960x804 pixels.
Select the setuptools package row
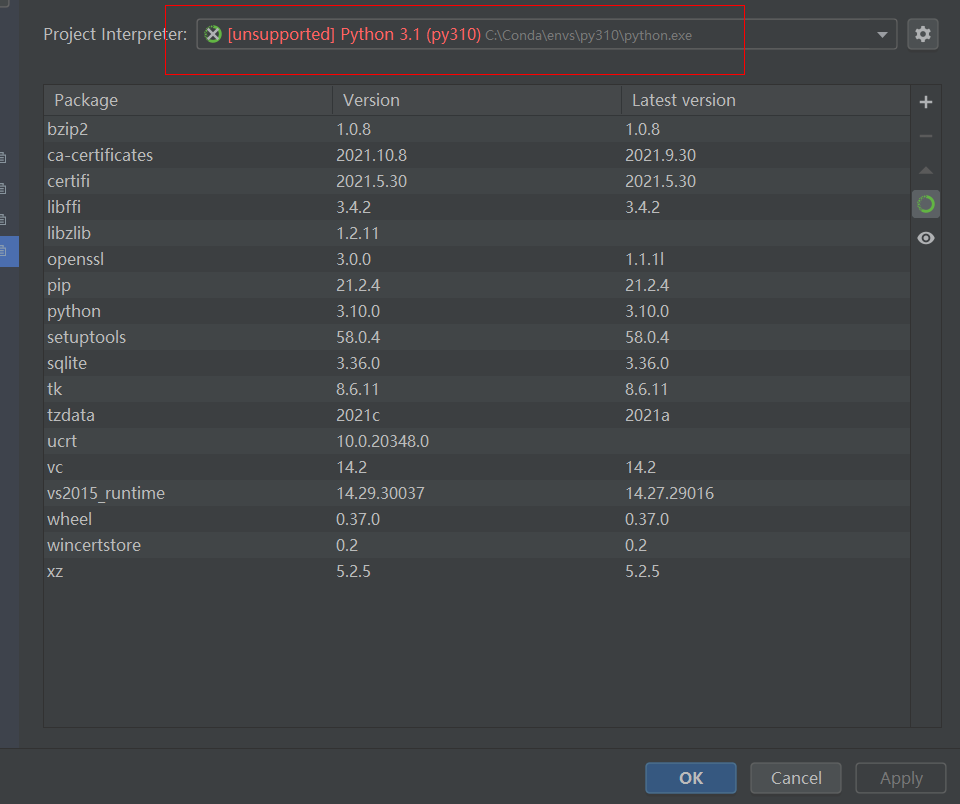pyautogui.click(x=477, y=337)
